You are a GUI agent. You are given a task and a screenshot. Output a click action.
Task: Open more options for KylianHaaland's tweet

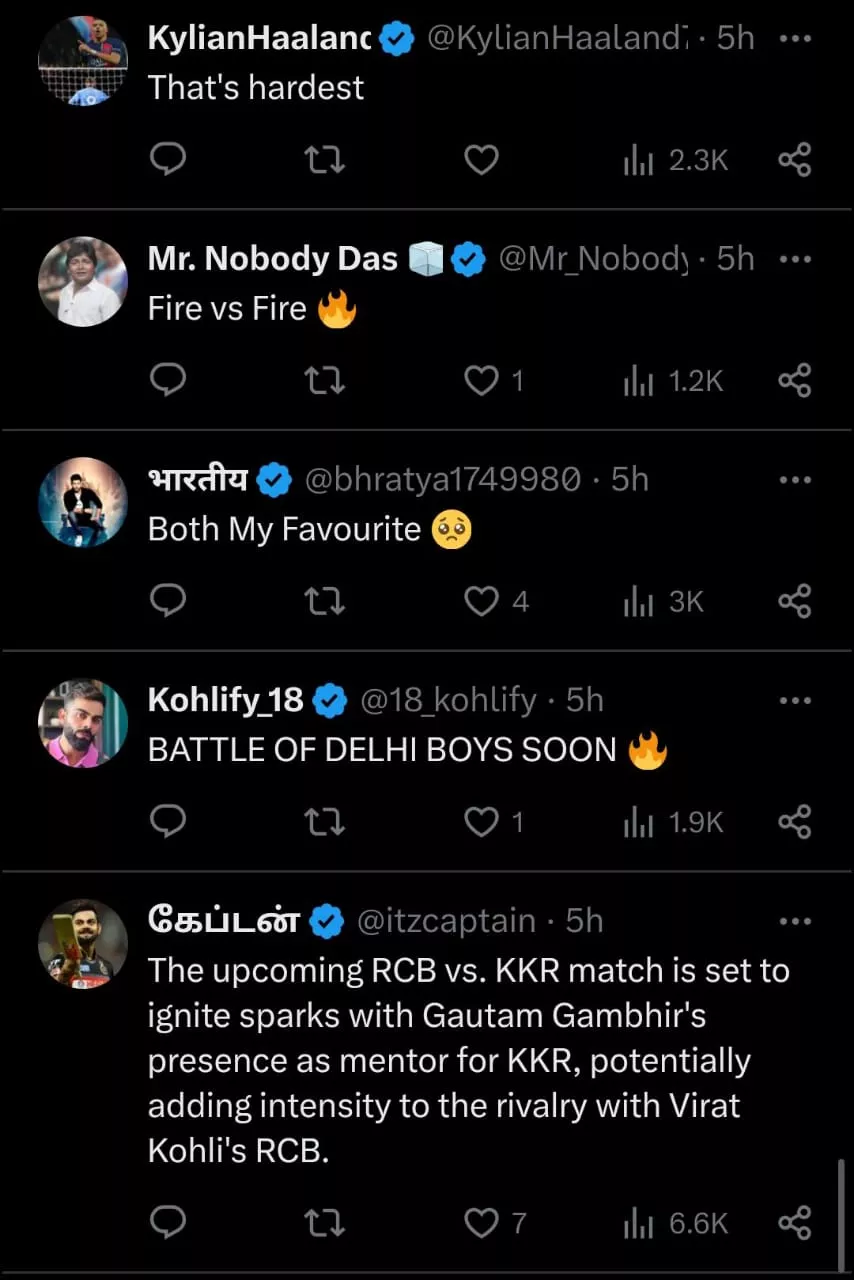(x=794, y=39)
